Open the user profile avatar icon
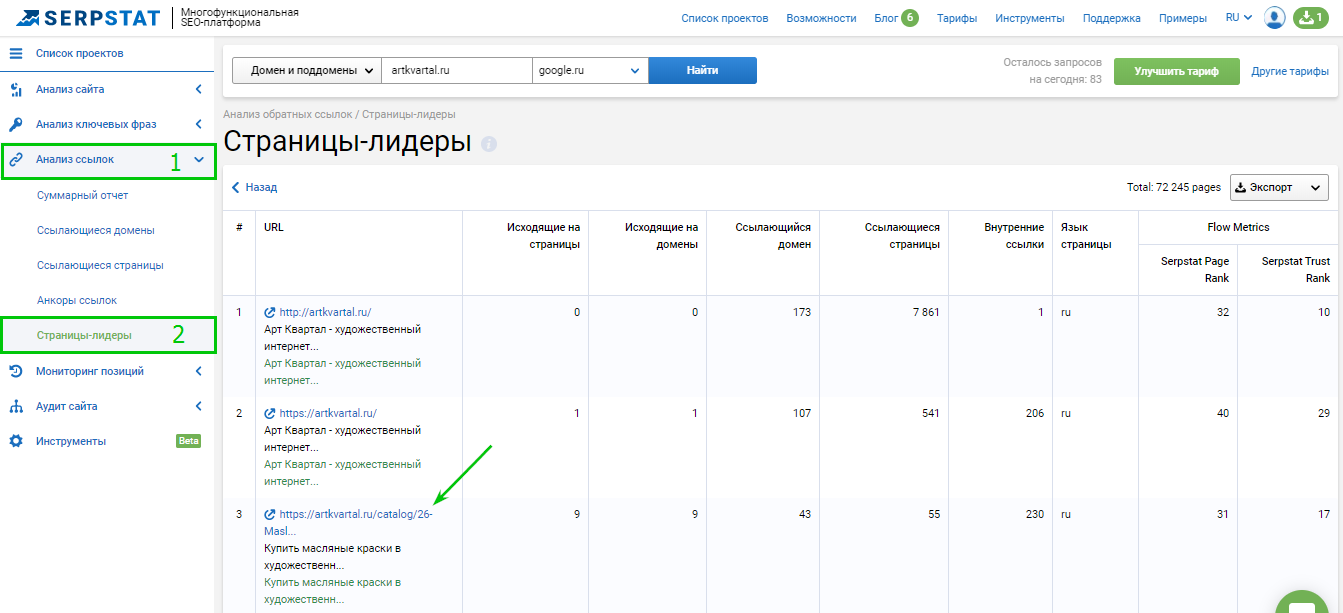The width and height of the screenshot is (1343, 613). [1274, 17]
